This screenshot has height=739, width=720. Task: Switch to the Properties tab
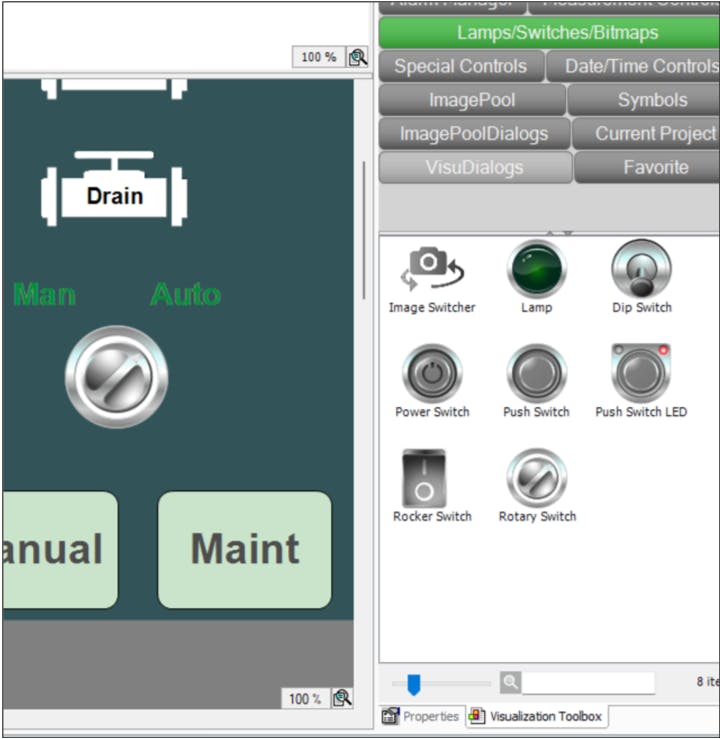coord(421,716)
